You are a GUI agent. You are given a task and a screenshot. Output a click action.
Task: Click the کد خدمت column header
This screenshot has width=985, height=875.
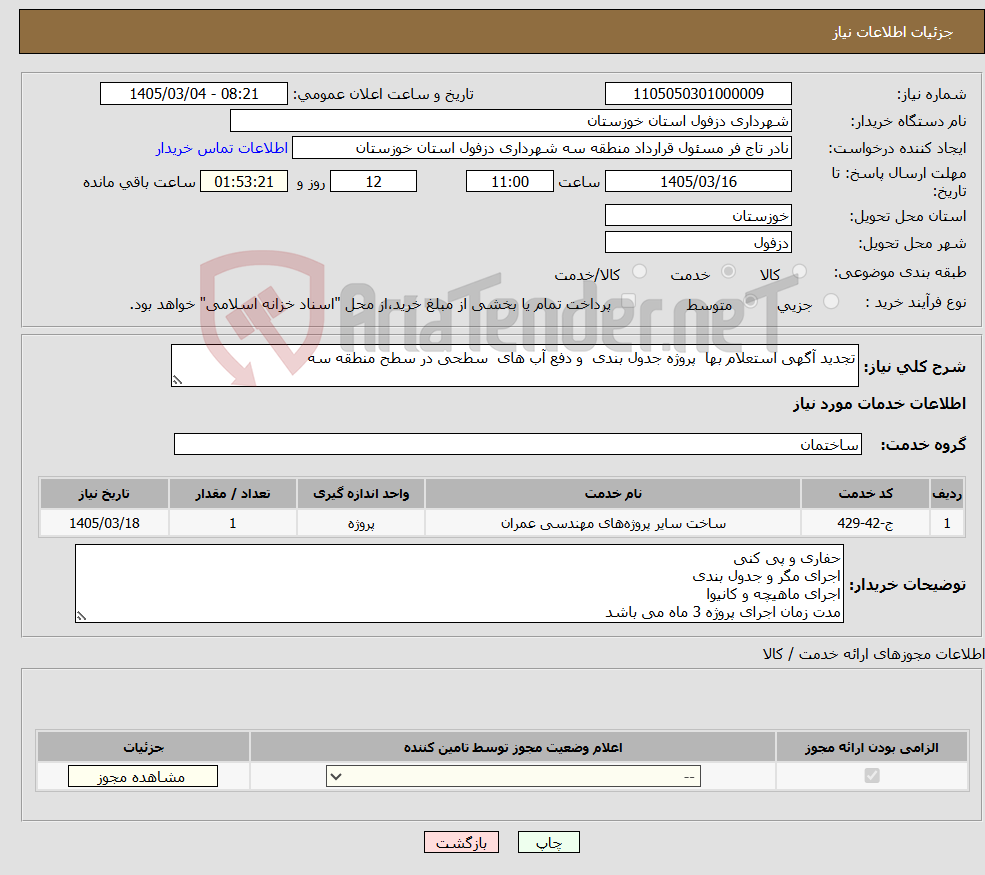click(x=865, y=494)
